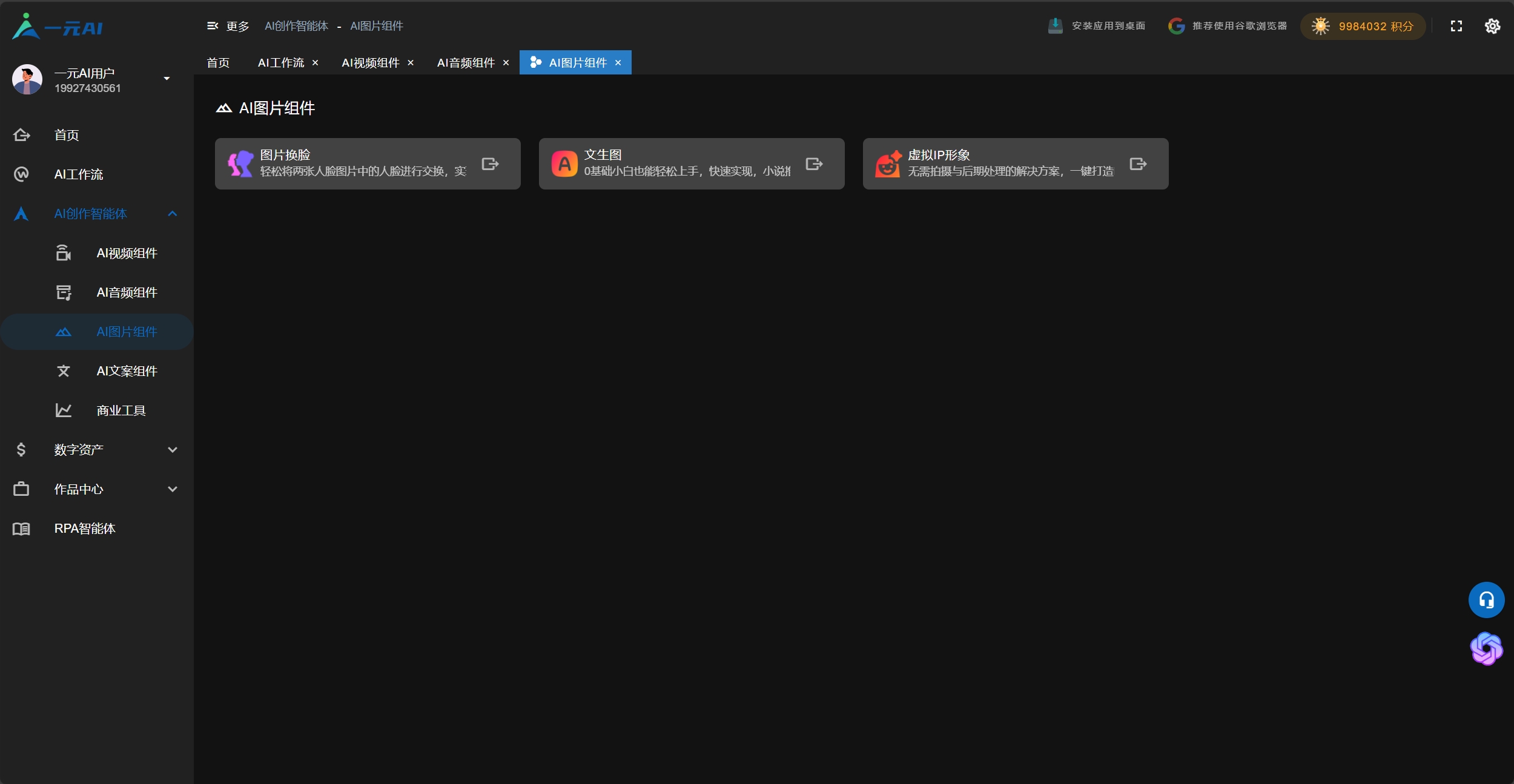Switch to the AI视频组件 tab

click(370, 63)
